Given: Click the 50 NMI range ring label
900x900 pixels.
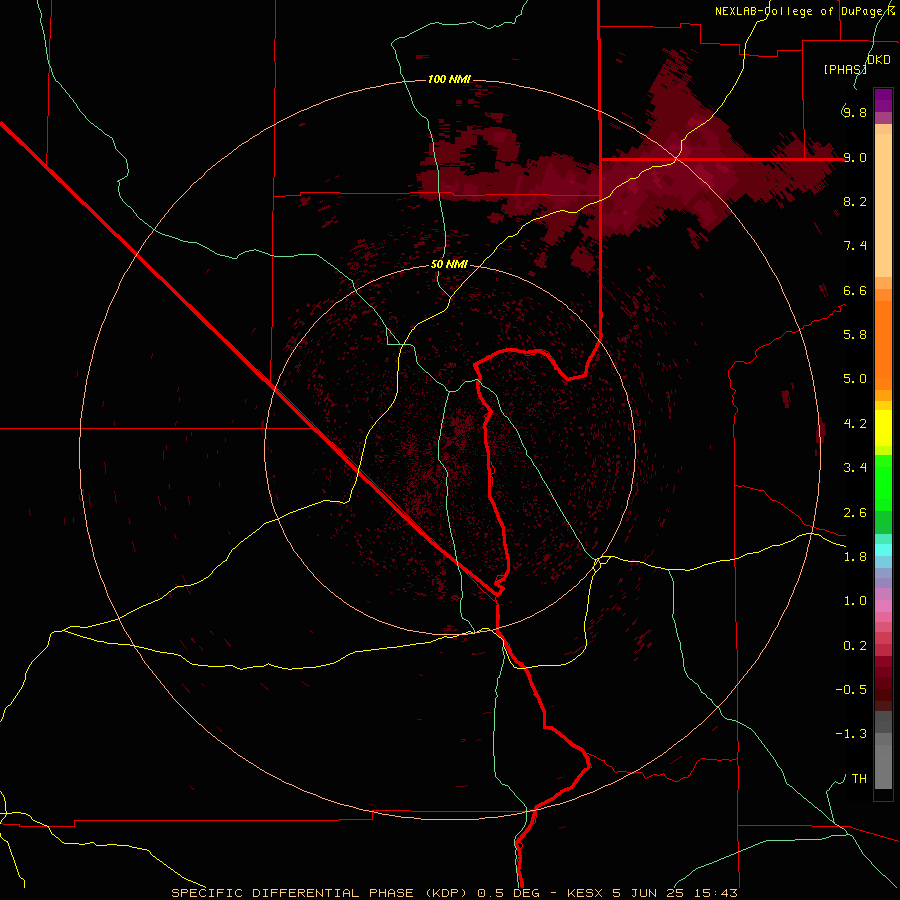Looking at the screenshot, I should pos(449,265).
